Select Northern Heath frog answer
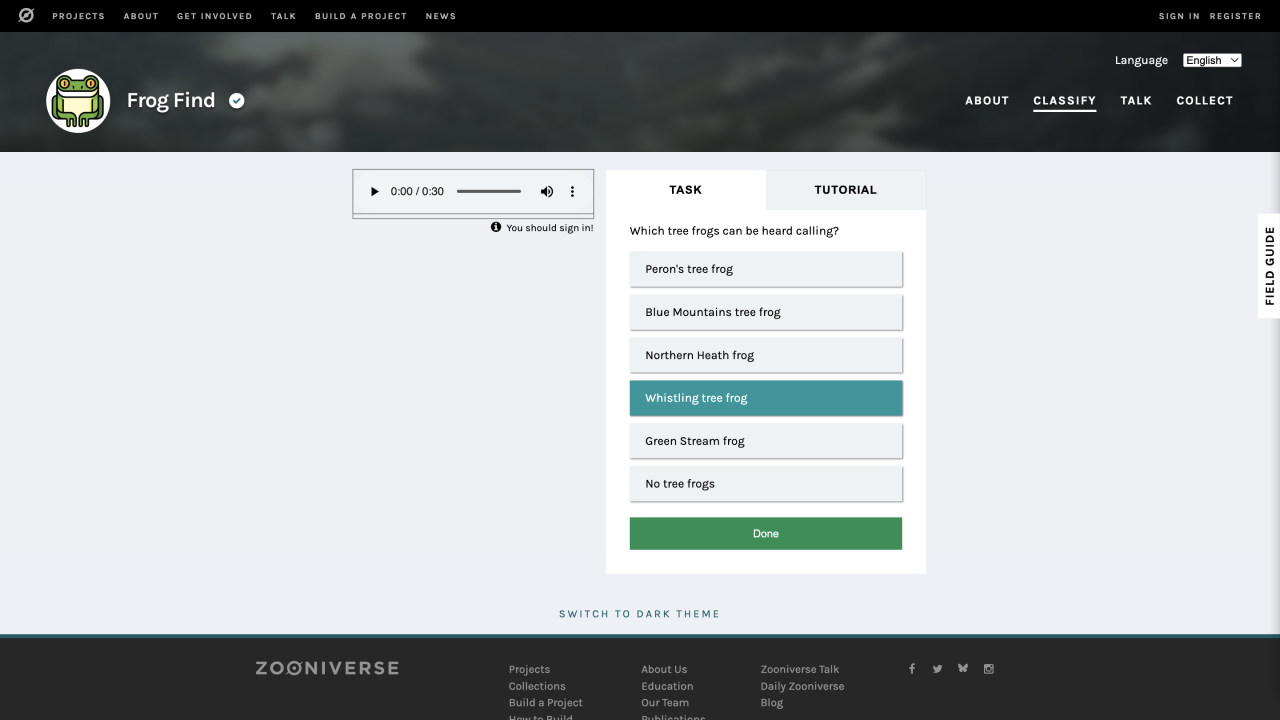Viewport: 1280px width, 720px height. [766, 355]
